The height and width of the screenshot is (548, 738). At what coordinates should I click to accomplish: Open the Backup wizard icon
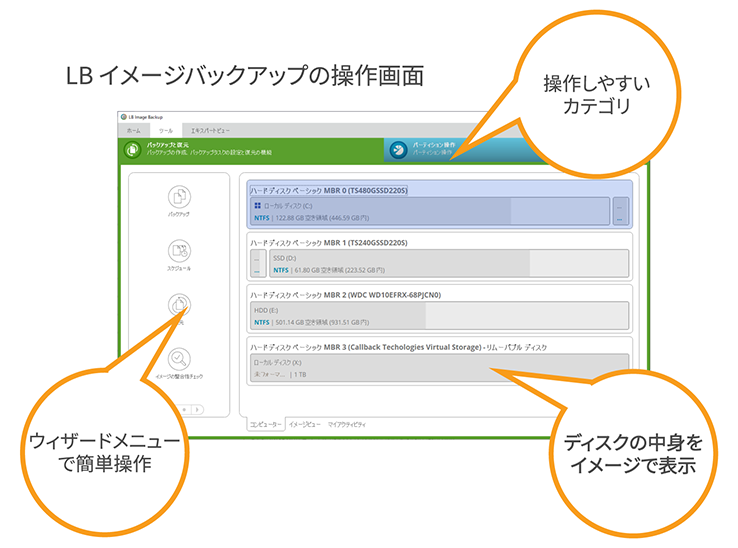point(179,197)
